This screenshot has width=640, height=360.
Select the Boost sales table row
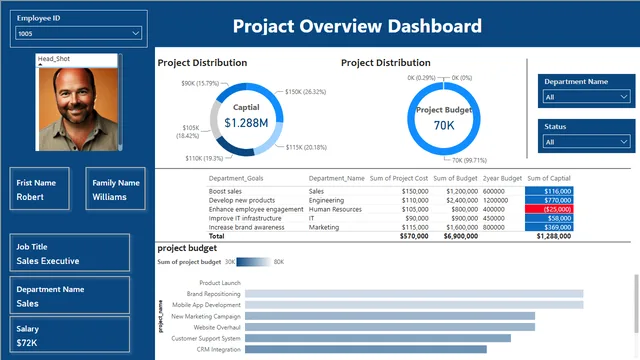click(x=390, y=191)
